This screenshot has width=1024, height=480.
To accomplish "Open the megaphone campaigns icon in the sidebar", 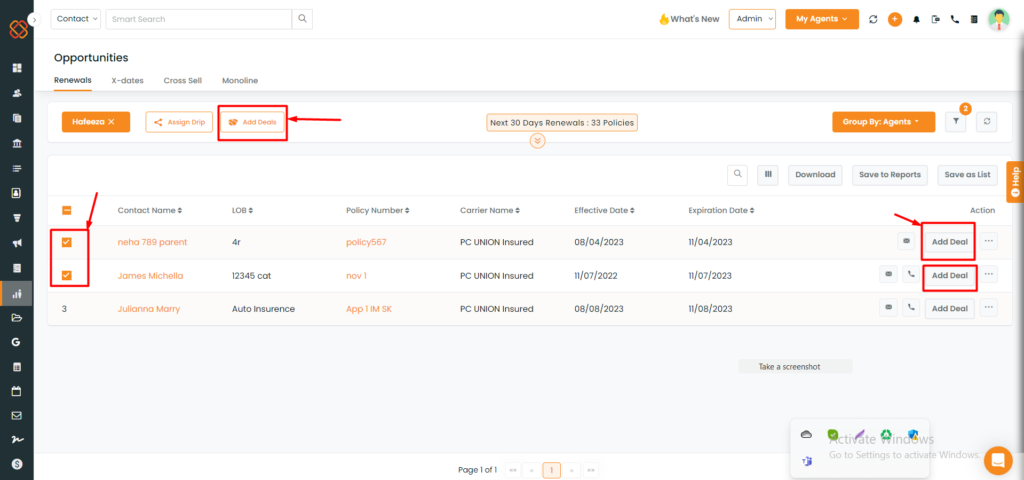I will coord(17,243).
